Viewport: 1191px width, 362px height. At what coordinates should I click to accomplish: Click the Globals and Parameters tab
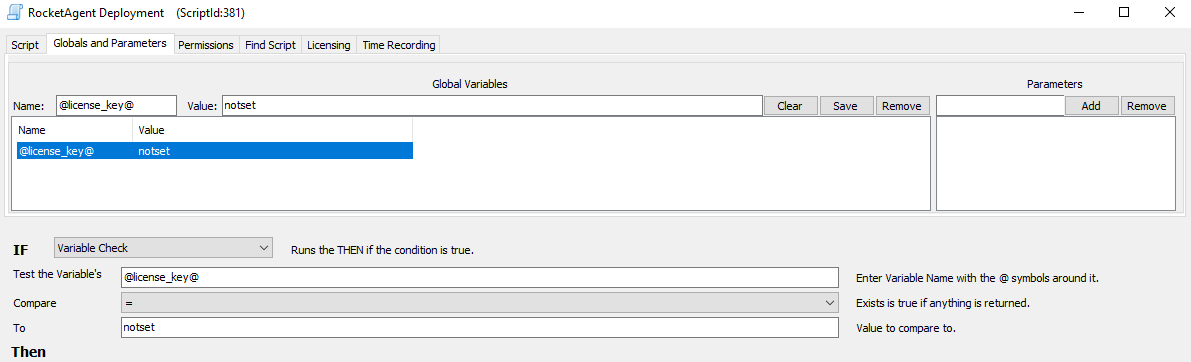click(110, 43)
